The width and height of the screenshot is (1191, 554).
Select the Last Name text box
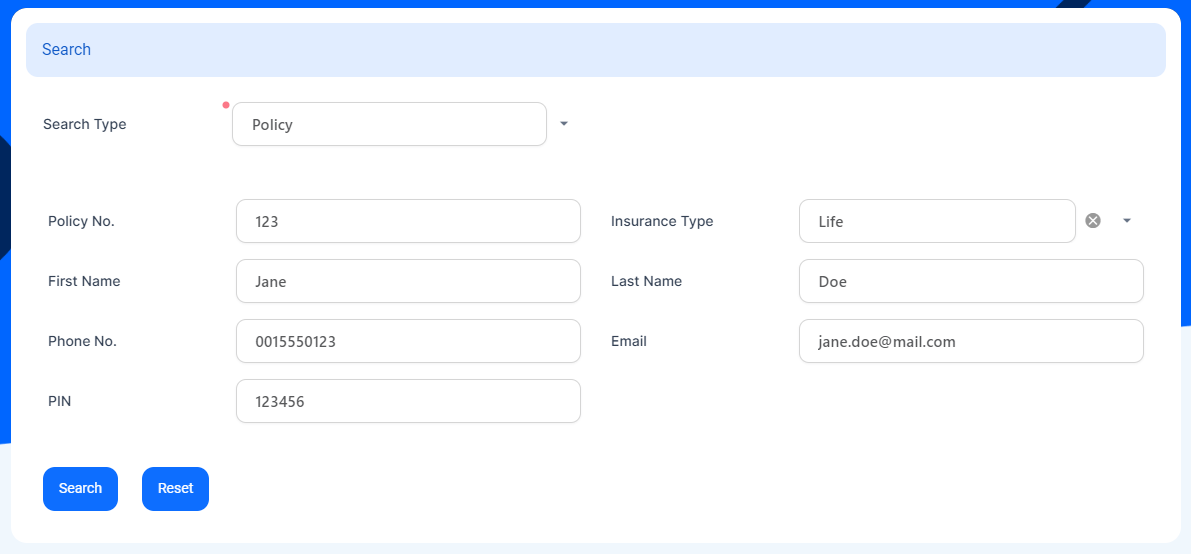pos(971,281)
